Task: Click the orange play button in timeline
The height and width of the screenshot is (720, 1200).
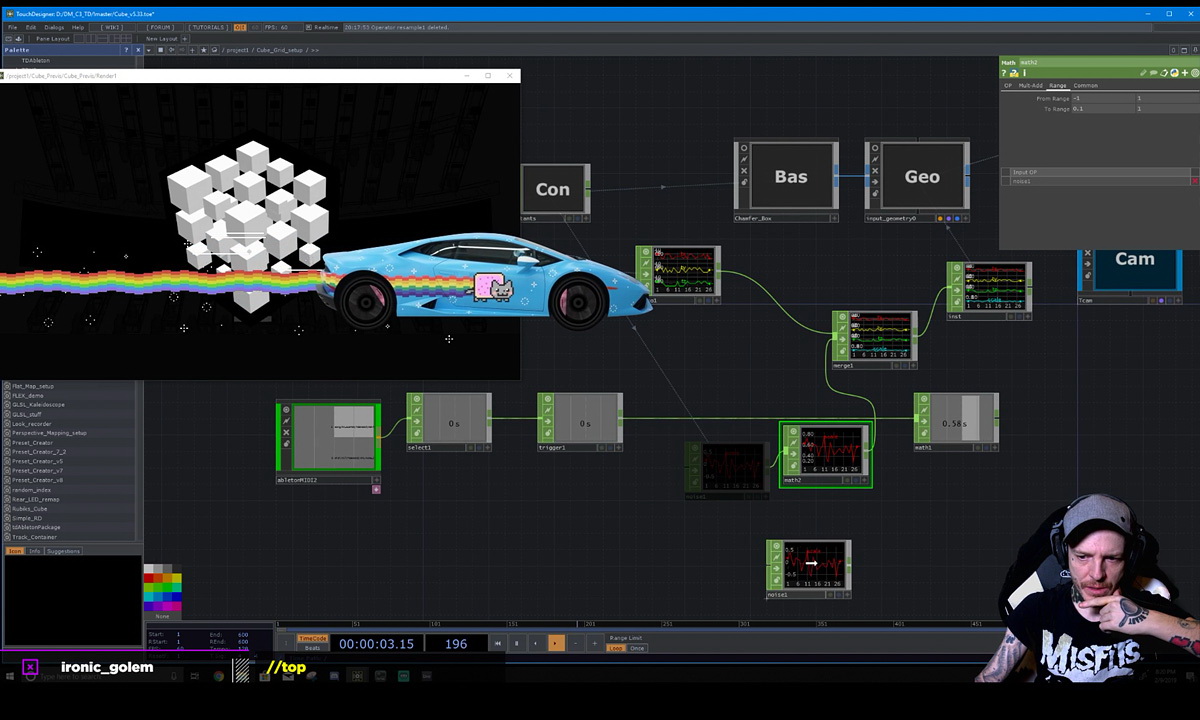Action: (556, 643)
